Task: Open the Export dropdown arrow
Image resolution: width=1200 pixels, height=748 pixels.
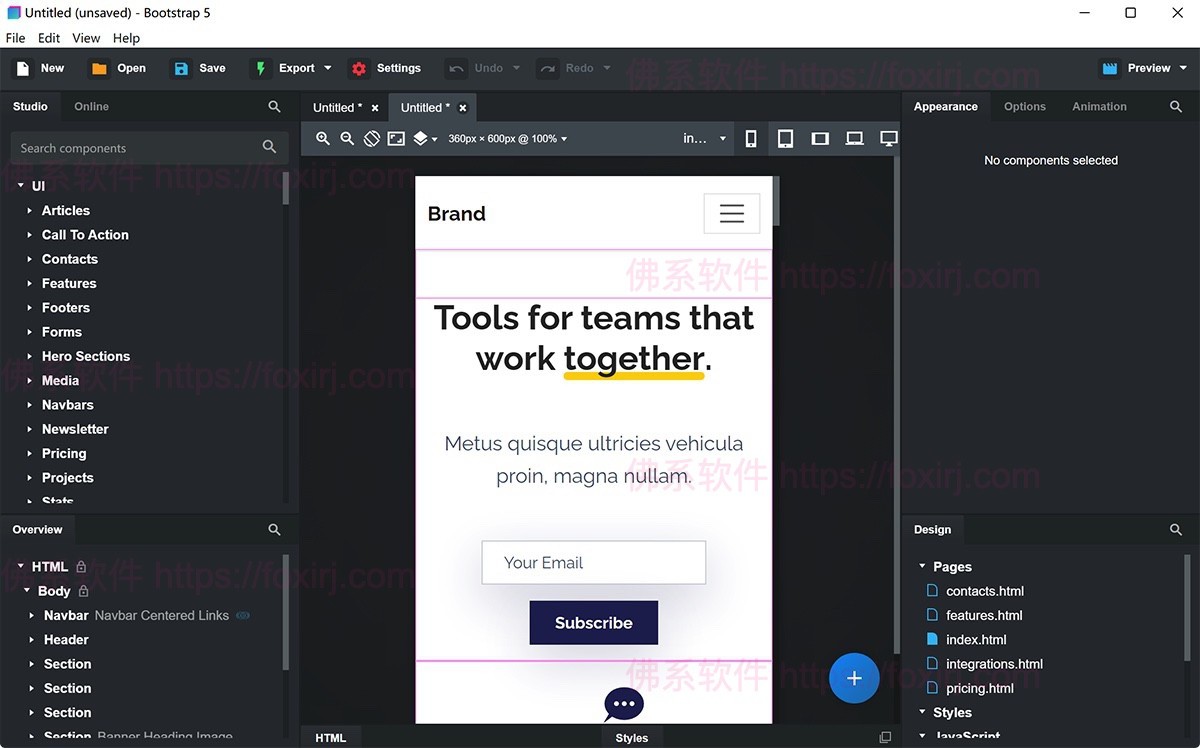Action: point(327,68)
